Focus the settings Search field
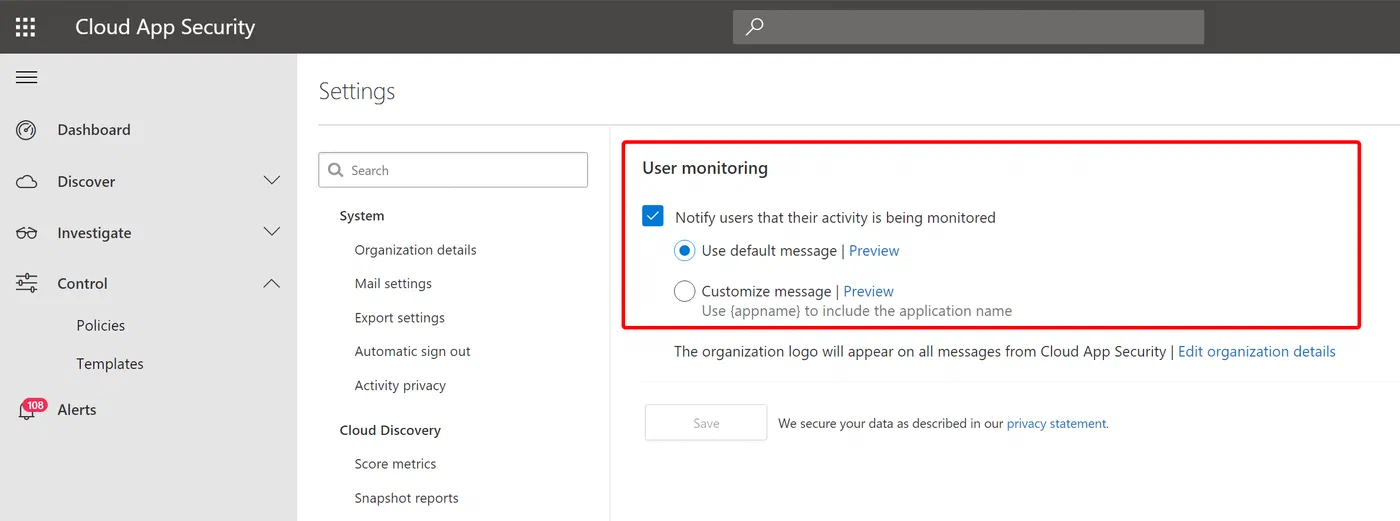Screen dimensions: 1400x521 click(453, 170)
